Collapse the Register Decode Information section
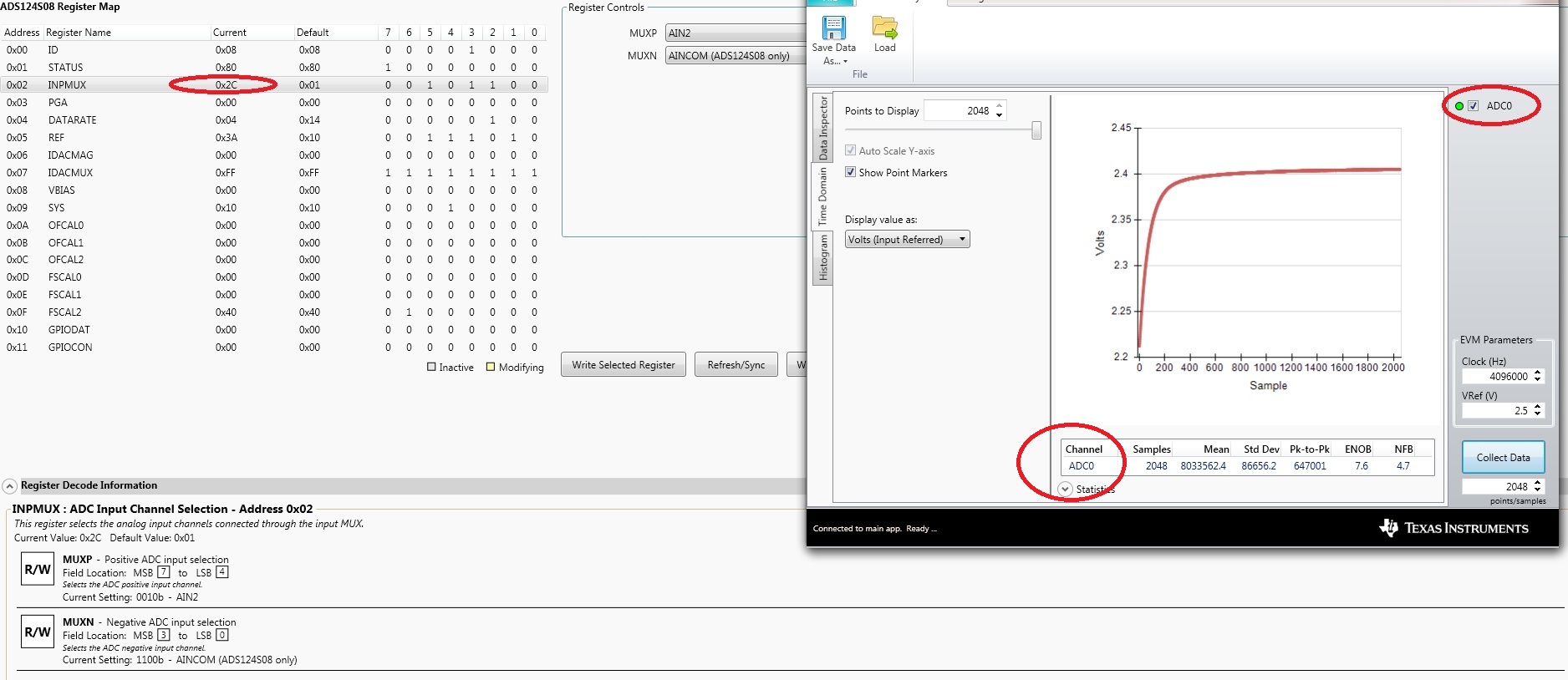The height and width of the screenshot is (680, 1568). click(10, 485)
